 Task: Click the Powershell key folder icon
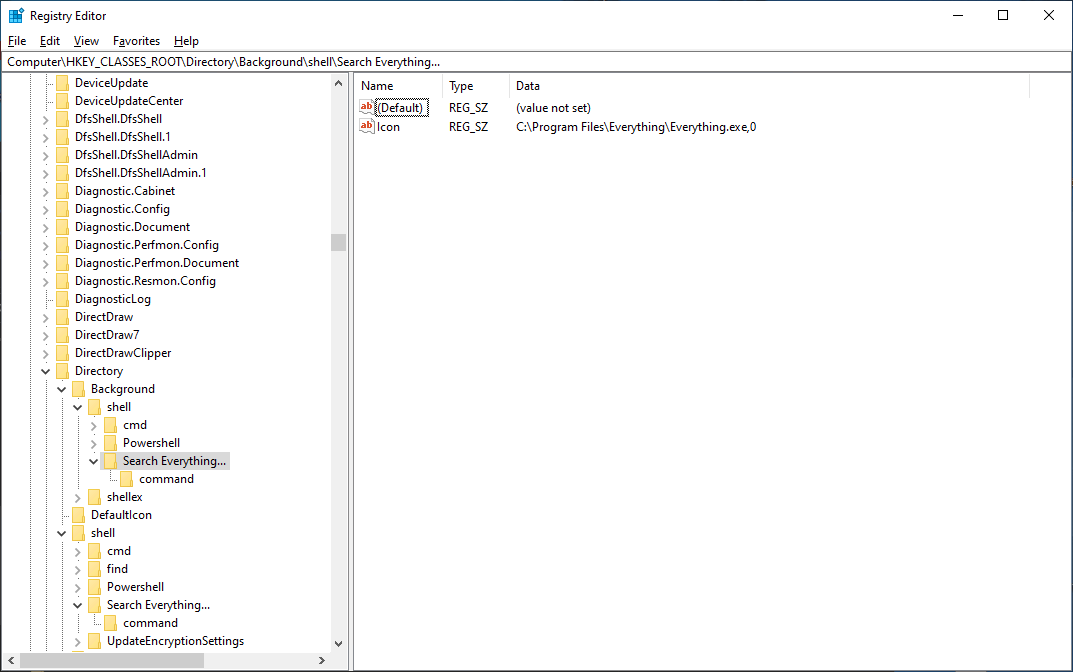click(x=110, y=442)
